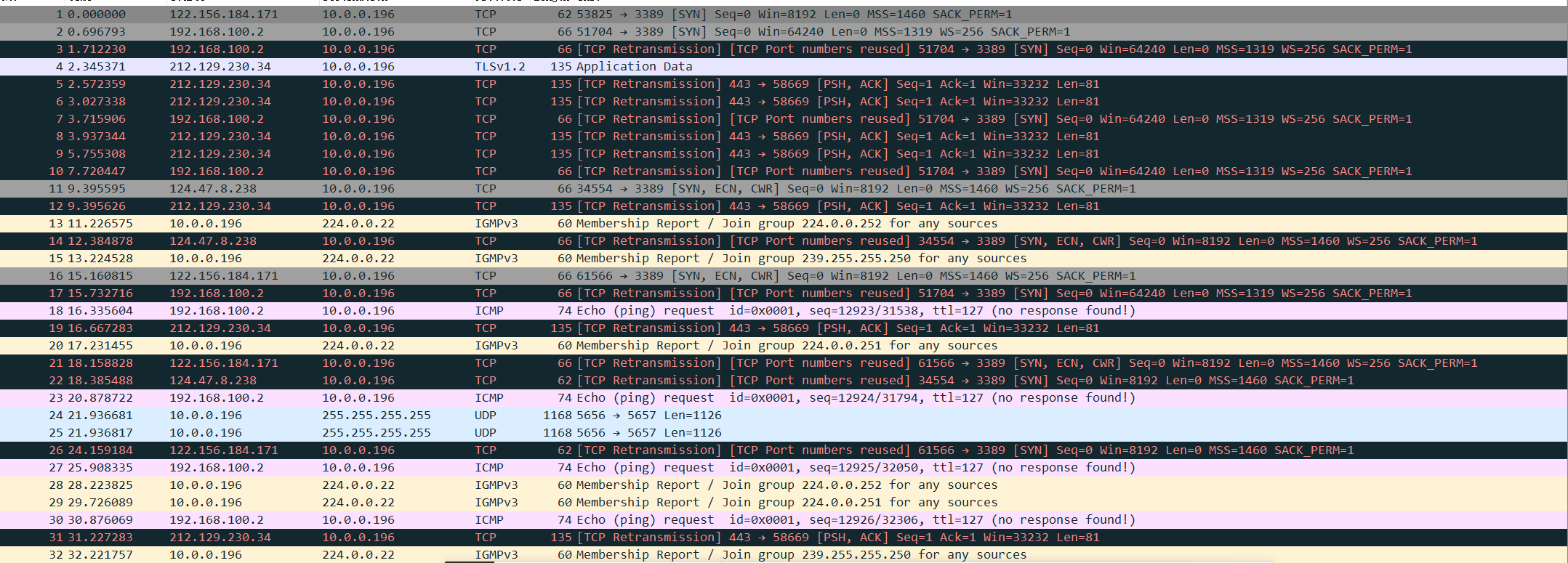The image size is (1568, 563).
Task: Highlight the packet at time 16.667283
Action: [x=784, y=328]
